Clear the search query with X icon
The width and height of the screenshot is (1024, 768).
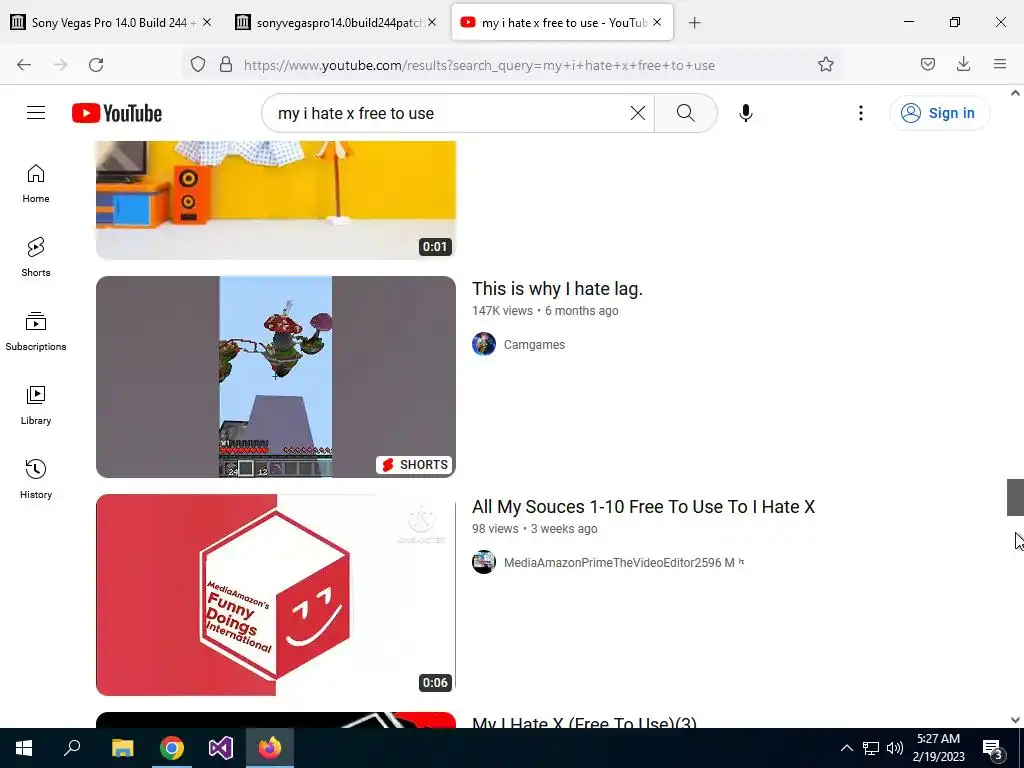(x=637, y=113)
